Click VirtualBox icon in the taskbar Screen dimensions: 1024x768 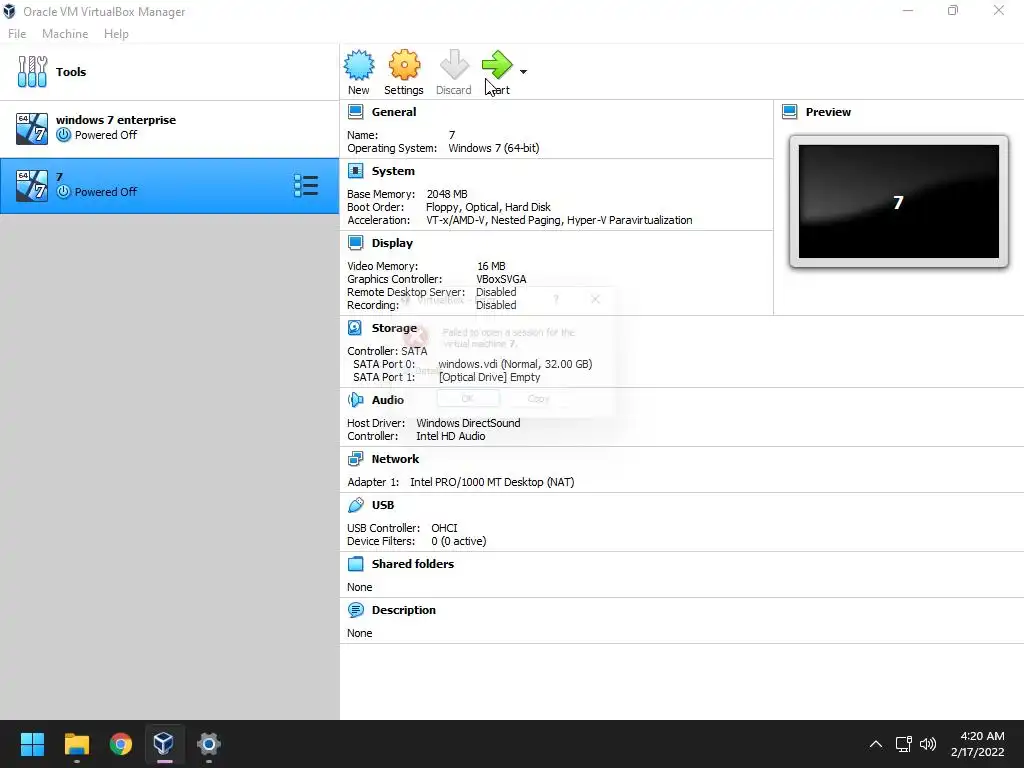coord(164,744)
